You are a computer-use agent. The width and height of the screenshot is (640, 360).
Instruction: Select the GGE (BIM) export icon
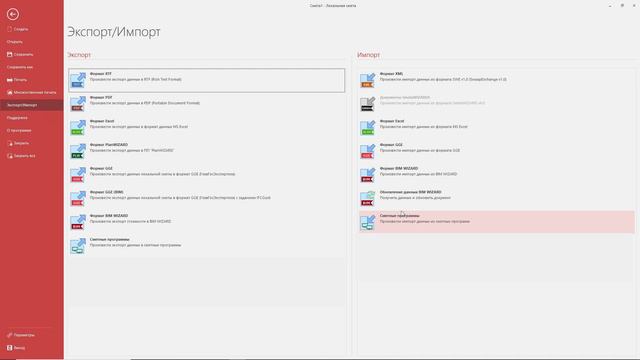[78, 198]
